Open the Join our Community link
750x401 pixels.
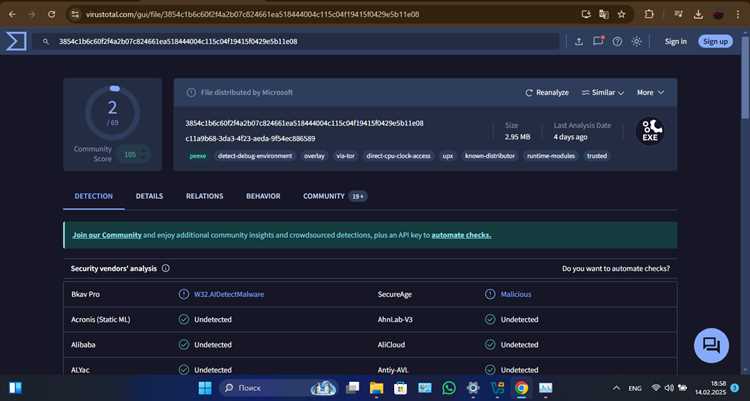[107, 235]
